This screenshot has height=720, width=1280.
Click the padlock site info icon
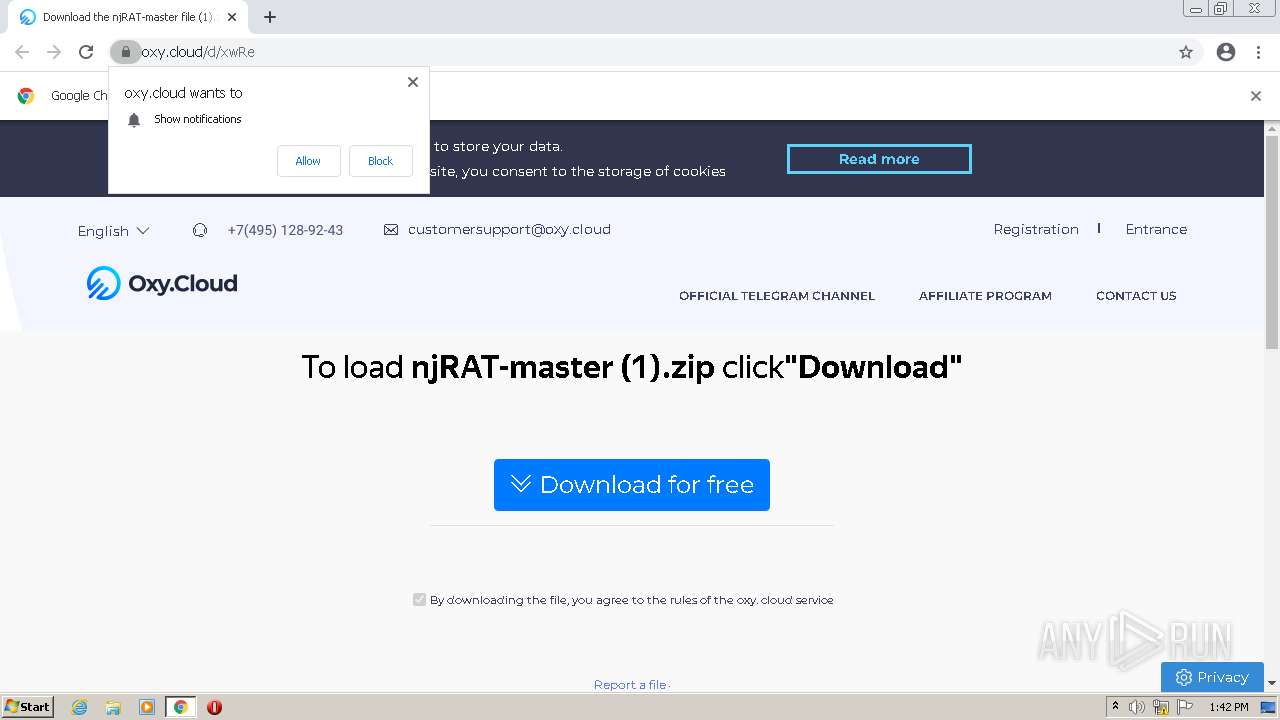click(x=125, y=52)
